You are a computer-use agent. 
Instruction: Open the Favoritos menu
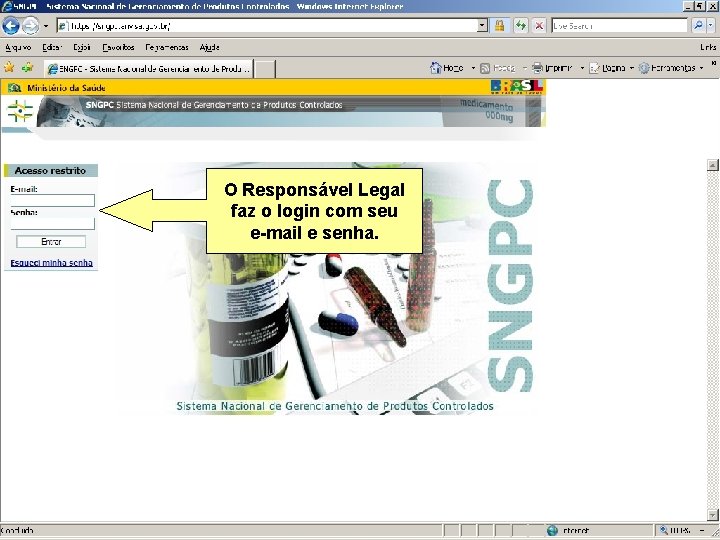pos(118,47)
